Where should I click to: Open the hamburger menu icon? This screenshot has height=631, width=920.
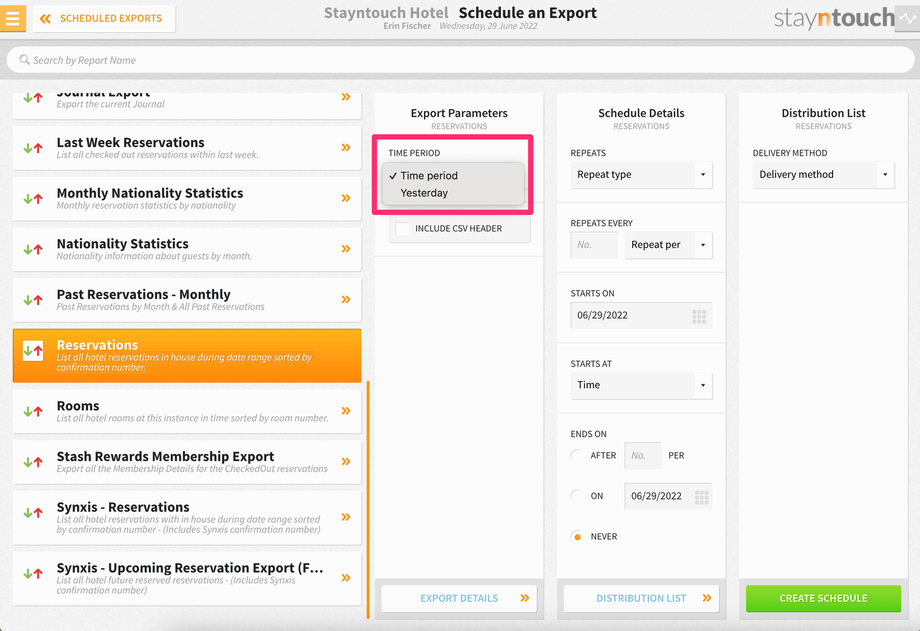click(12, 18)
